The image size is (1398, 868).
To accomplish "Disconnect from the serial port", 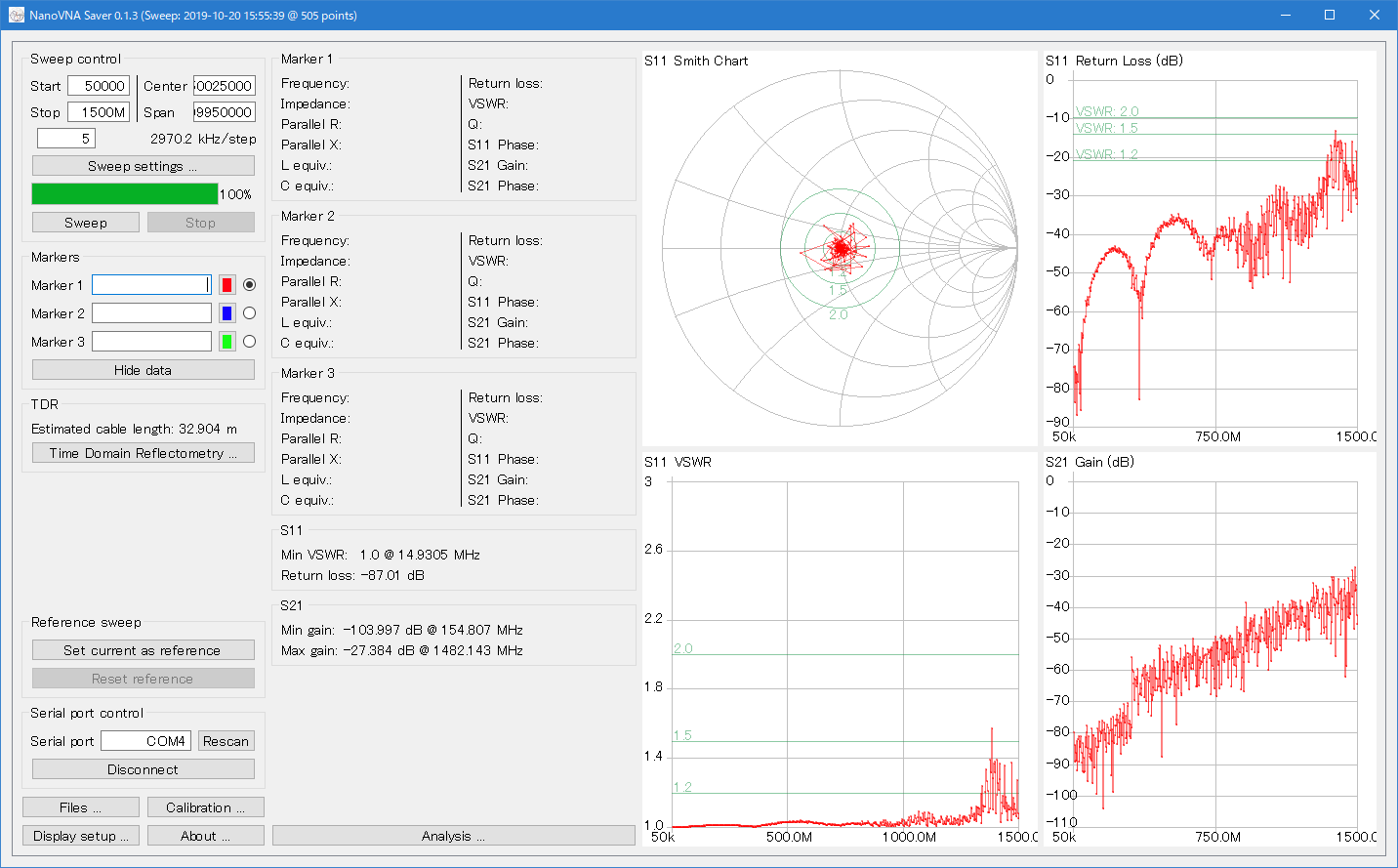I will tap(143, 769).
